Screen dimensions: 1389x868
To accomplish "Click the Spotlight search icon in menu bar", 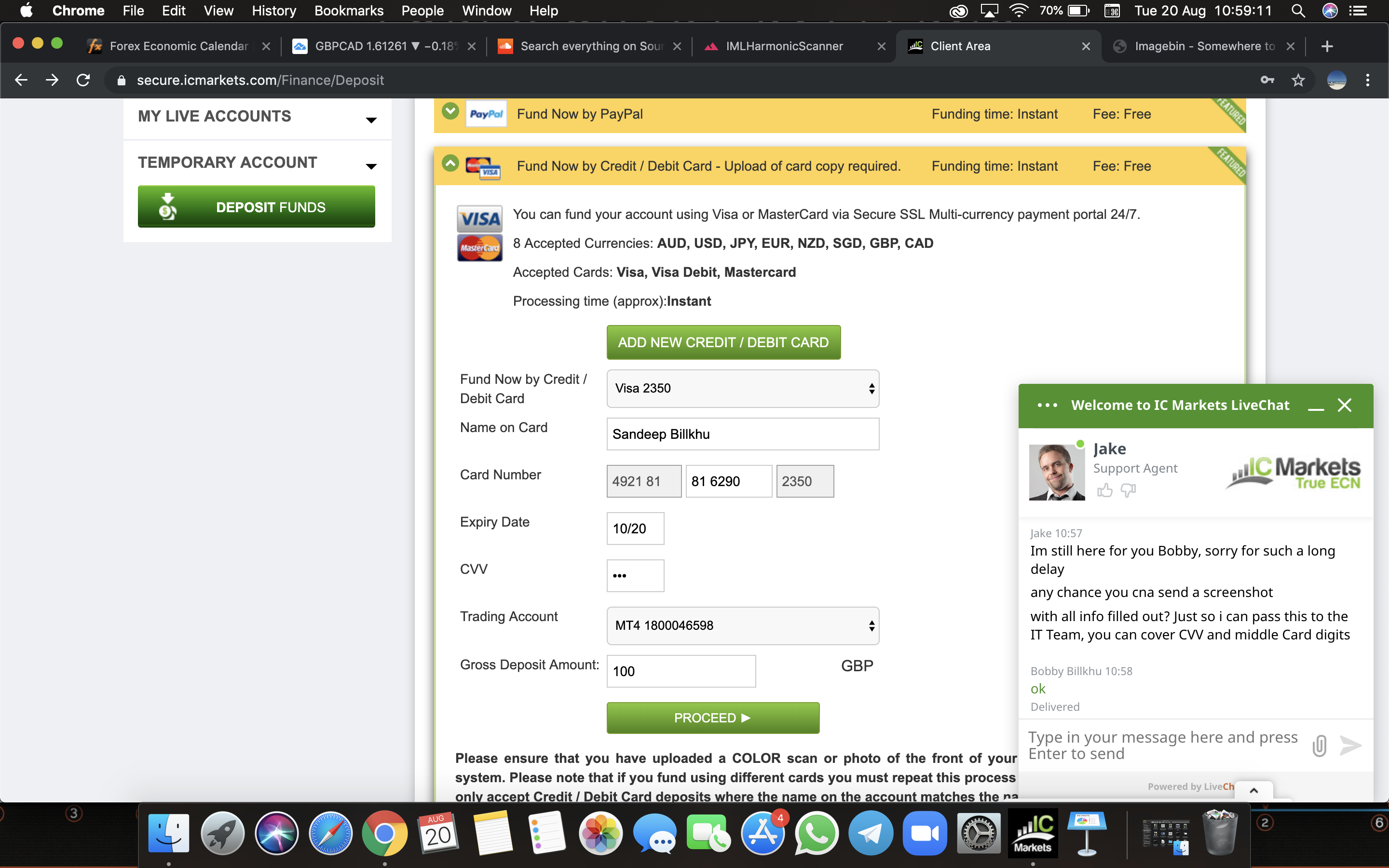I will click(1298, 11).
